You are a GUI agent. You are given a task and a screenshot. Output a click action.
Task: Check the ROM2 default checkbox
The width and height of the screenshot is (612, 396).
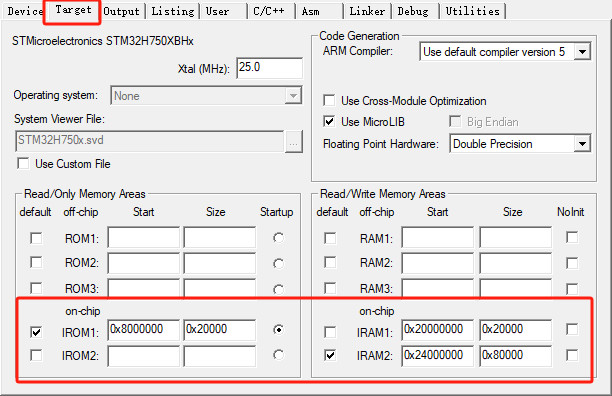(x=36, y=262)
